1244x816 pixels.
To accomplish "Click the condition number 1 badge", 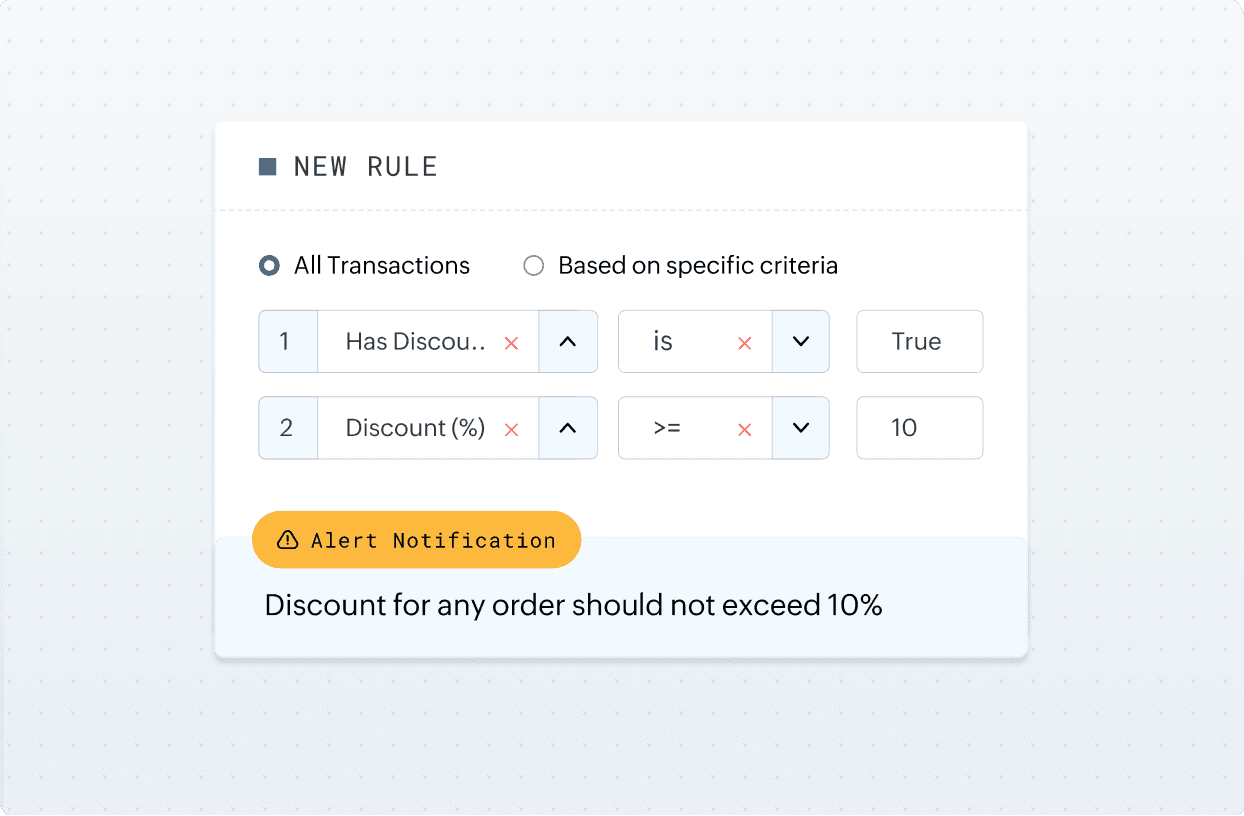I will [287, 341].
